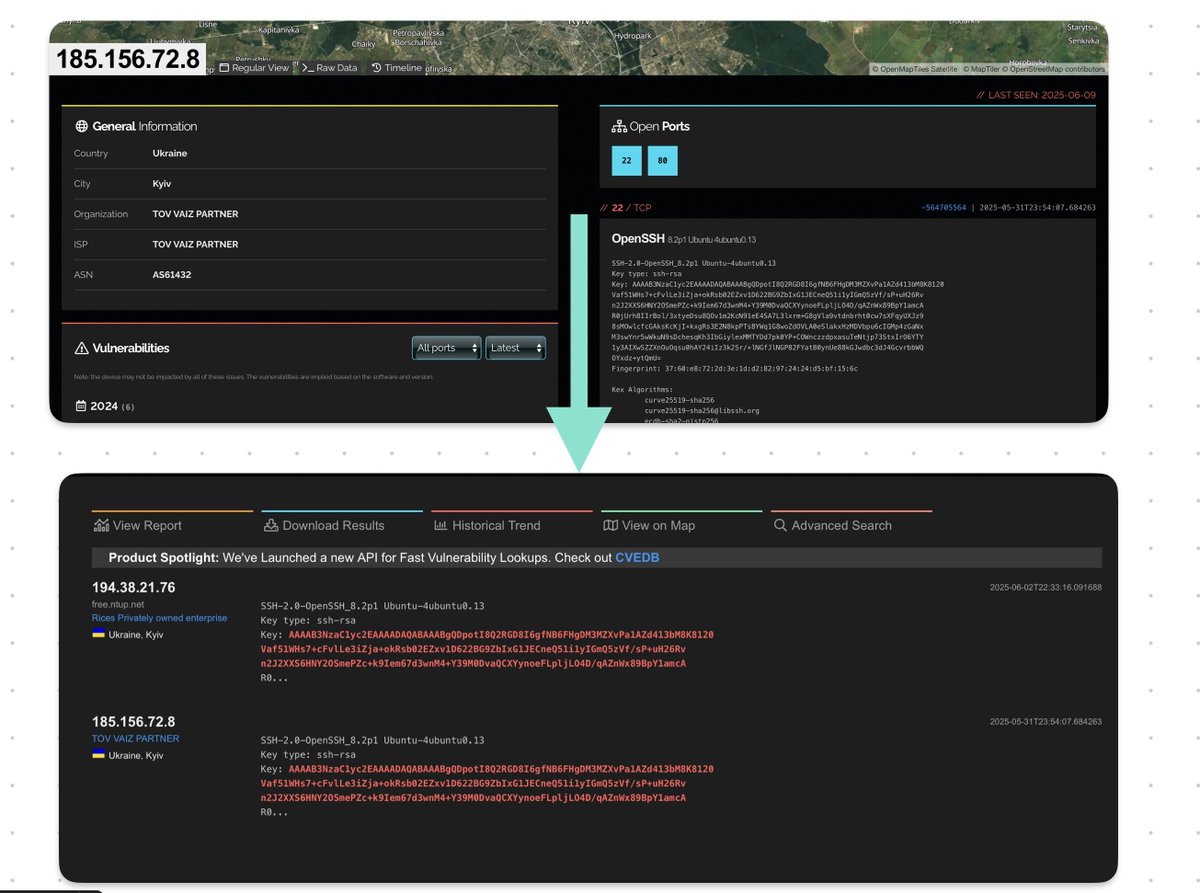Open Advanced Search
This screenshot has width=1200, height=893.
pos(832,525)
